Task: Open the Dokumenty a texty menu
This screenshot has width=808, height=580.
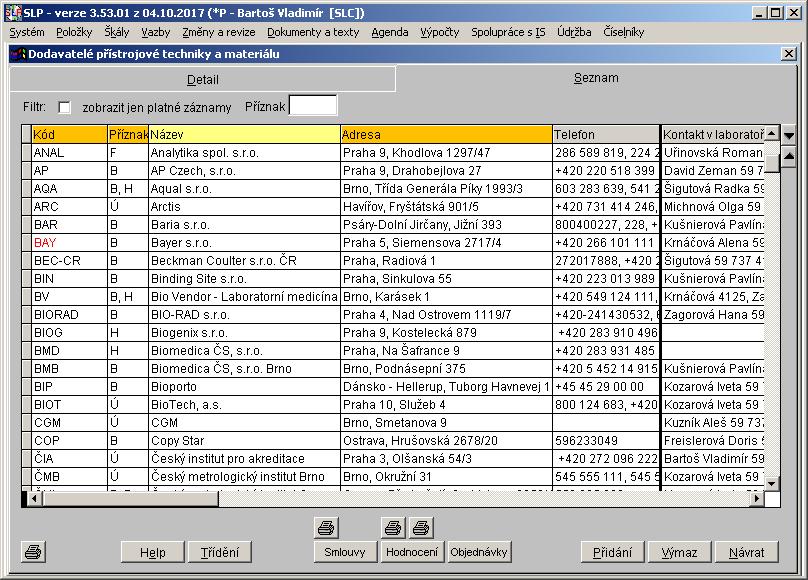Action: [313, 32]
